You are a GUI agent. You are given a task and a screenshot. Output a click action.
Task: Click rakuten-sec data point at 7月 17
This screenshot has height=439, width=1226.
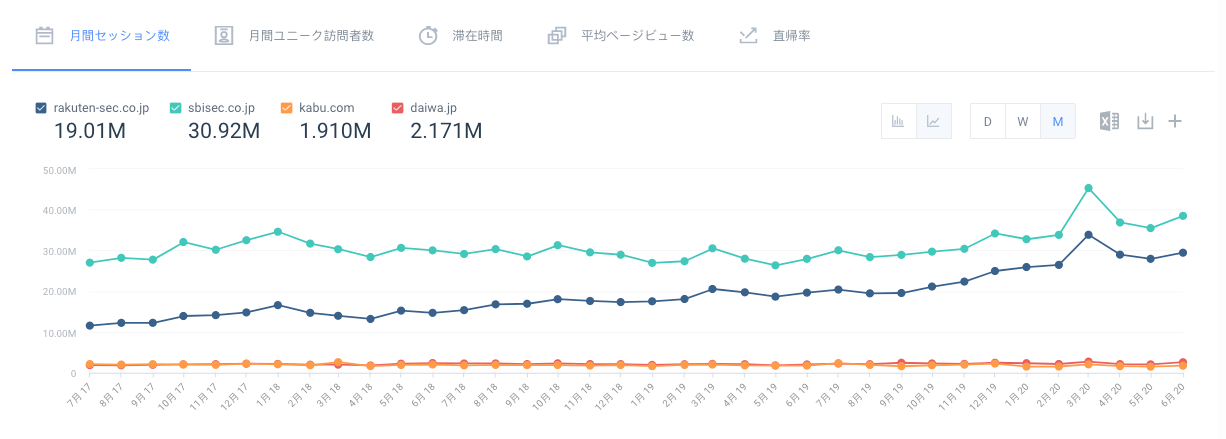coord(90,326)
